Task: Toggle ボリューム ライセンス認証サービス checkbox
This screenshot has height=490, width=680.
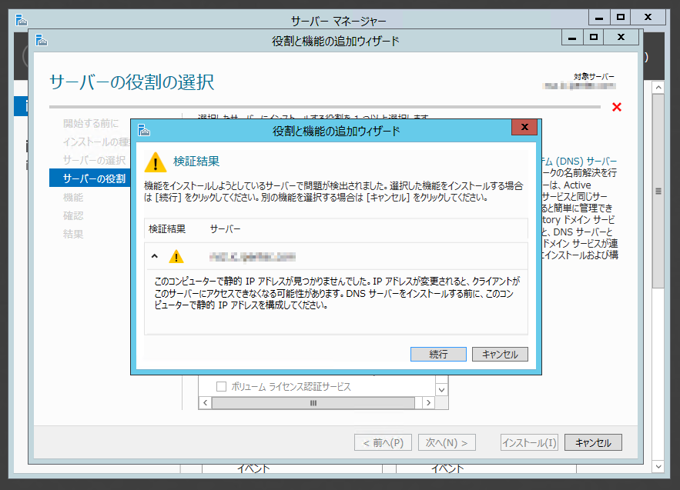Action: (221, 386)
